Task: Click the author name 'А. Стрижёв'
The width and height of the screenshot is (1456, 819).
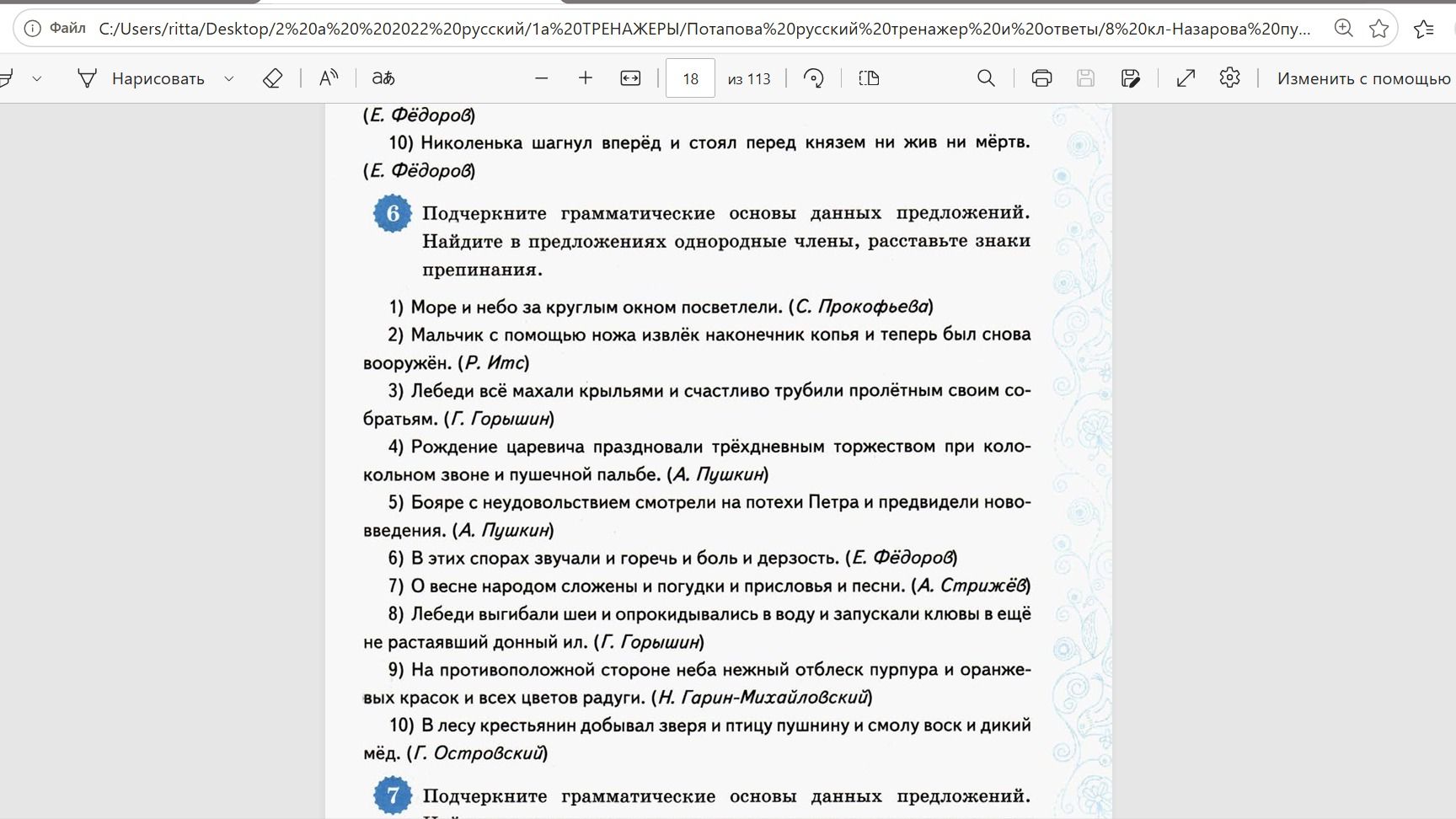Action: [971, 586]
